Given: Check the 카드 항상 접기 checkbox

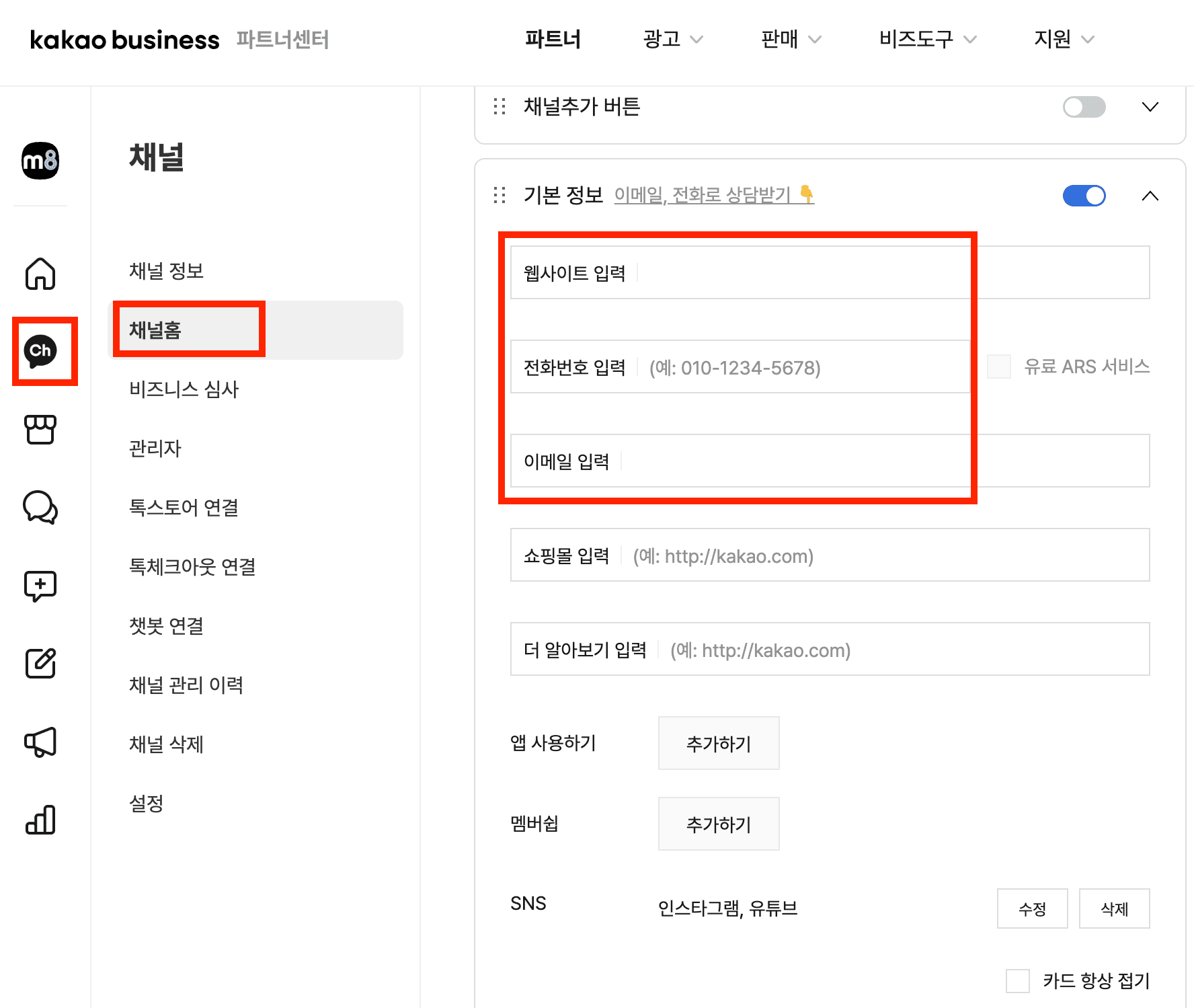Looking at the screenshot, I should pos(1017,980).
